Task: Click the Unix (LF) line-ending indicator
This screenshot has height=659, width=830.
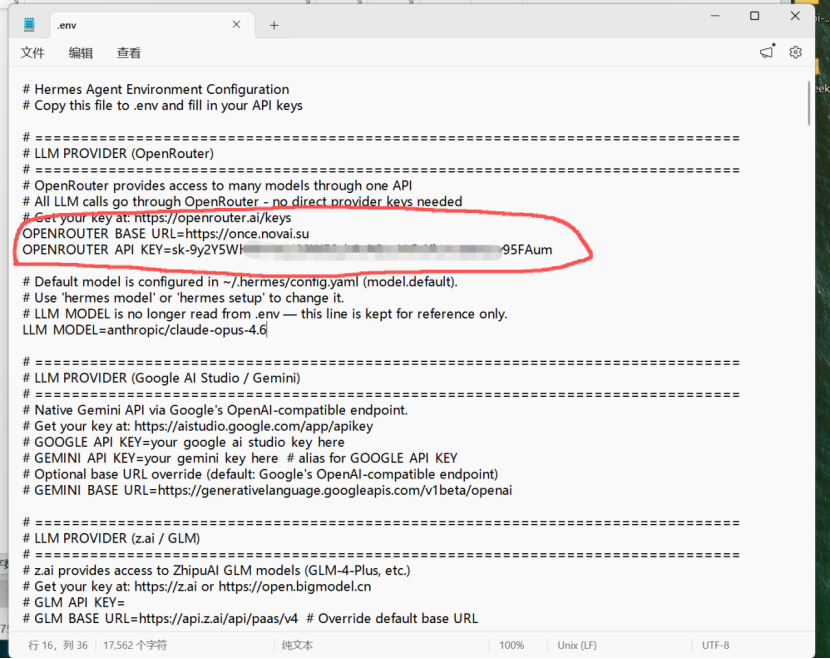Action: pyautogui.click(x=575, y=645)
